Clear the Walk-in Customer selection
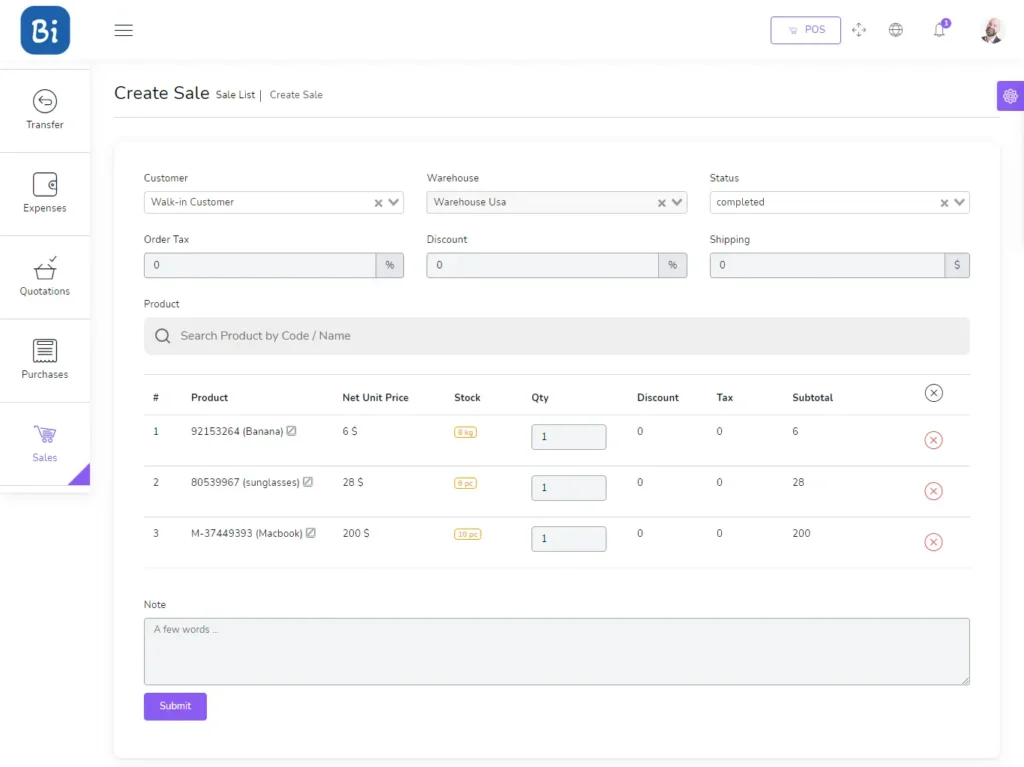The image size is (1024, 767). tap(378, 203)
